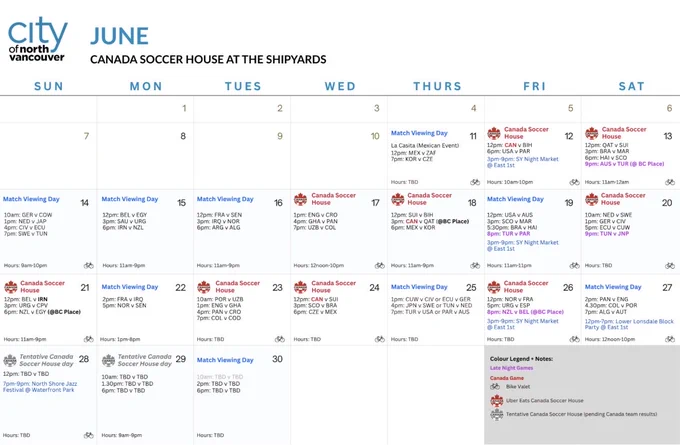Select the SUN column header
The image size is (680, 445).
click(x=49, y=86)
